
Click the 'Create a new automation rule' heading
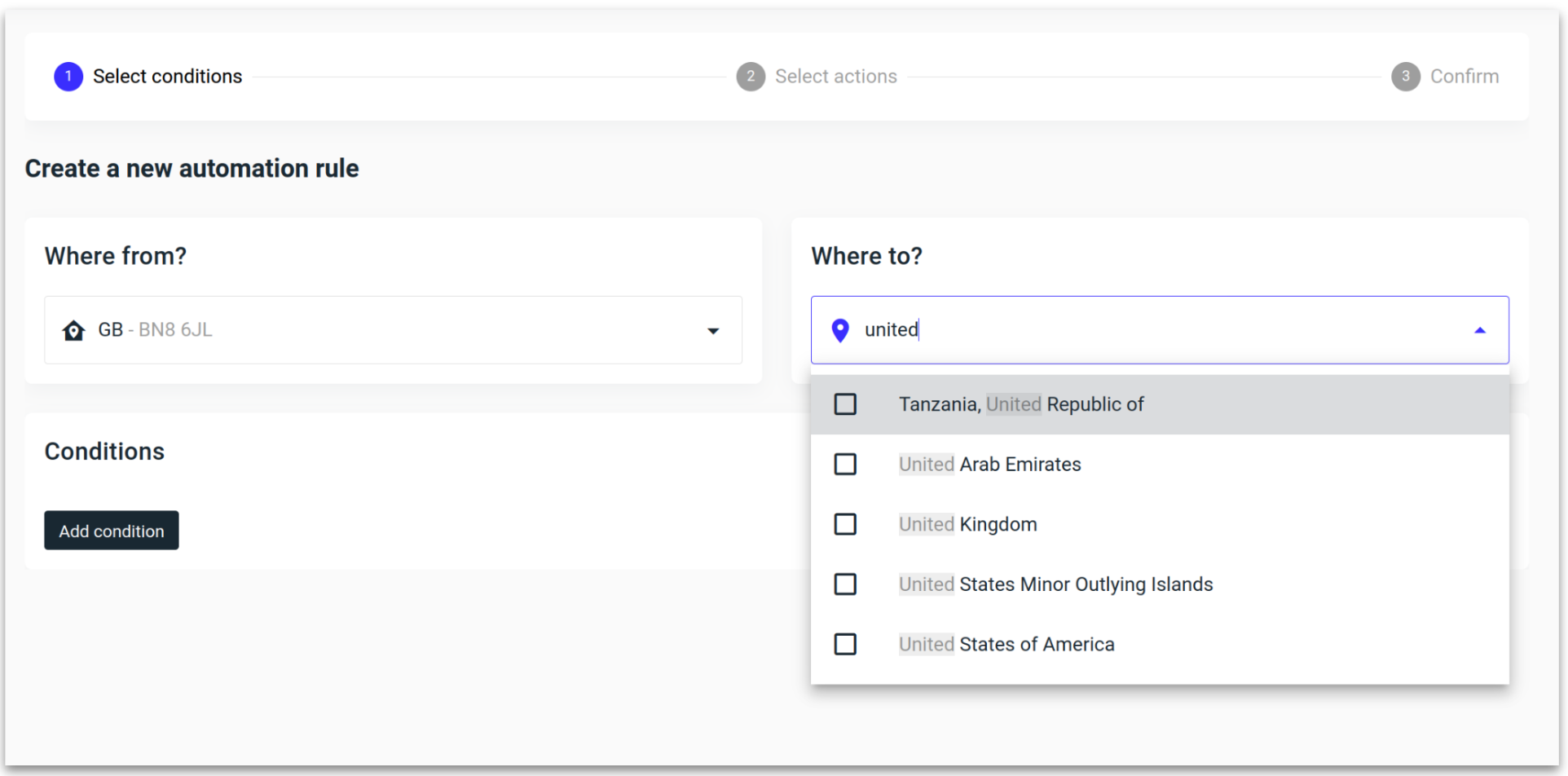coord(192,169)
